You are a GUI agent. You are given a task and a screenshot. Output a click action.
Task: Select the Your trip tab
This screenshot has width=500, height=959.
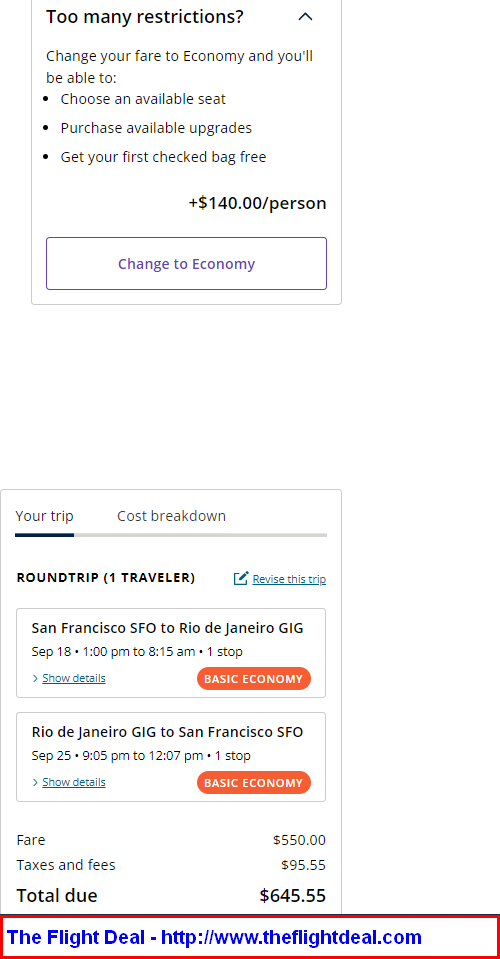(x=44, y=516)
